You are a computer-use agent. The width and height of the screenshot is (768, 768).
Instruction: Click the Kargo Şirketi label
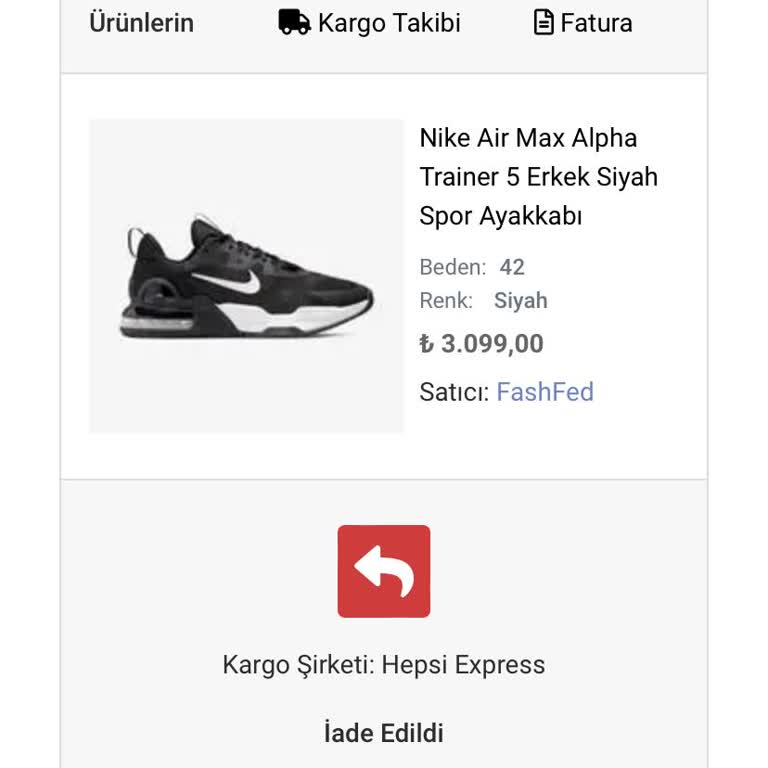click(298, 665)
